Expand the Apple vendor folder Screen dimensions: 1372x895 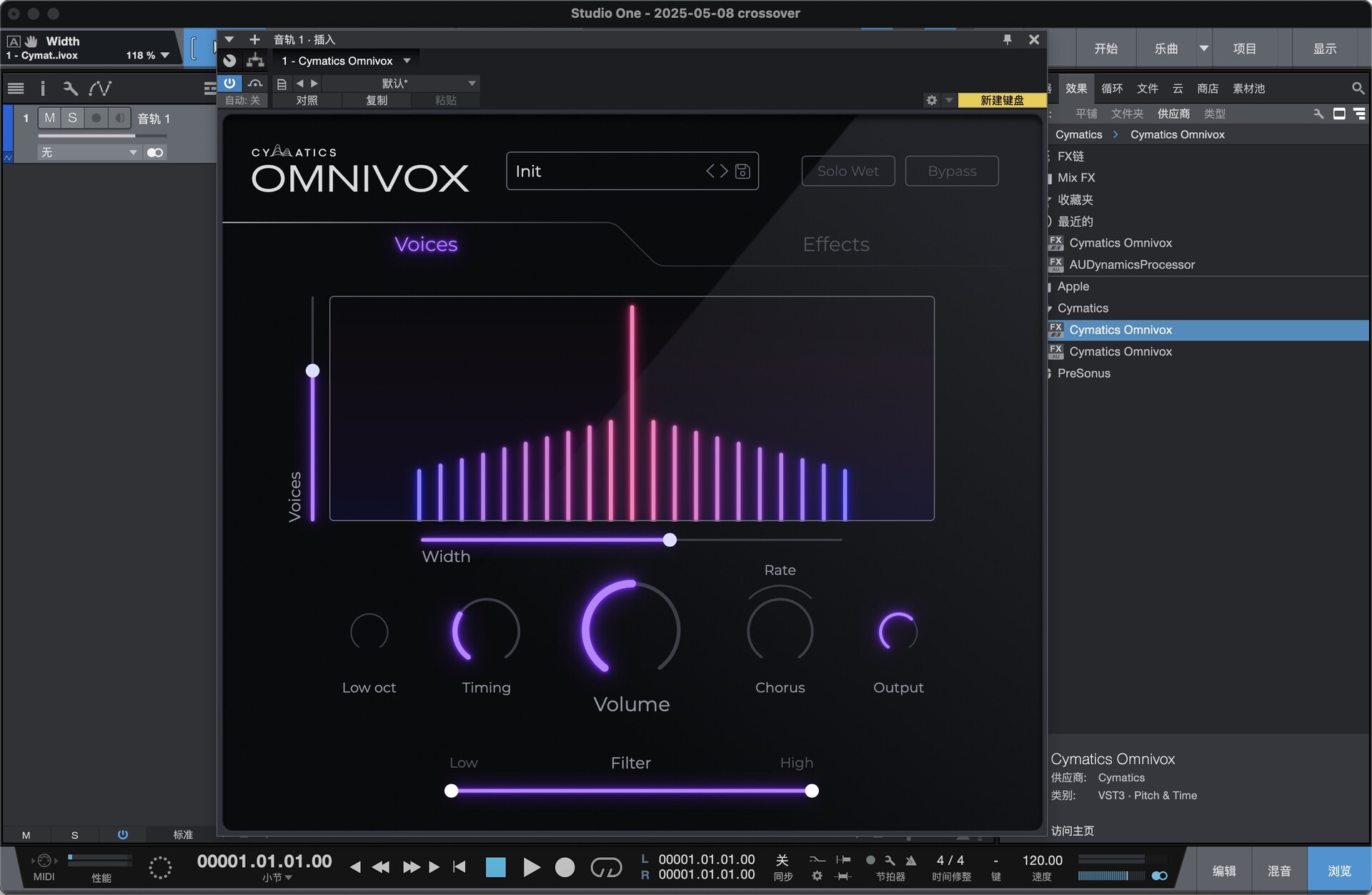point(1050,287)
